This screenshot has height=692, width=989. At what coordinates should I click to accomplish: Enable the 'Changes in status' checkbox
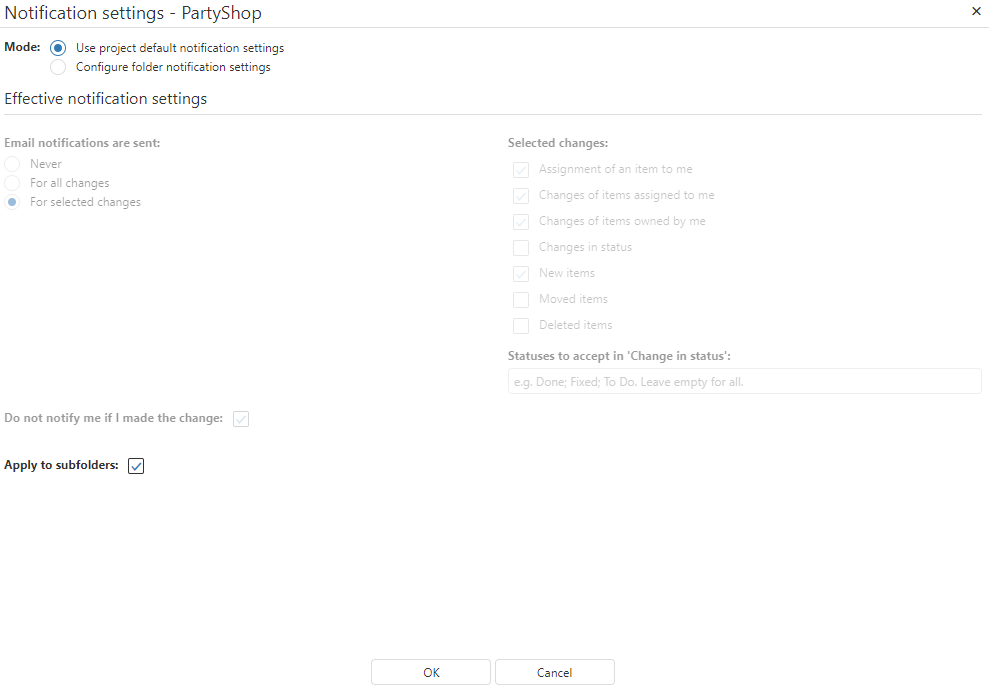coord(521,248)
